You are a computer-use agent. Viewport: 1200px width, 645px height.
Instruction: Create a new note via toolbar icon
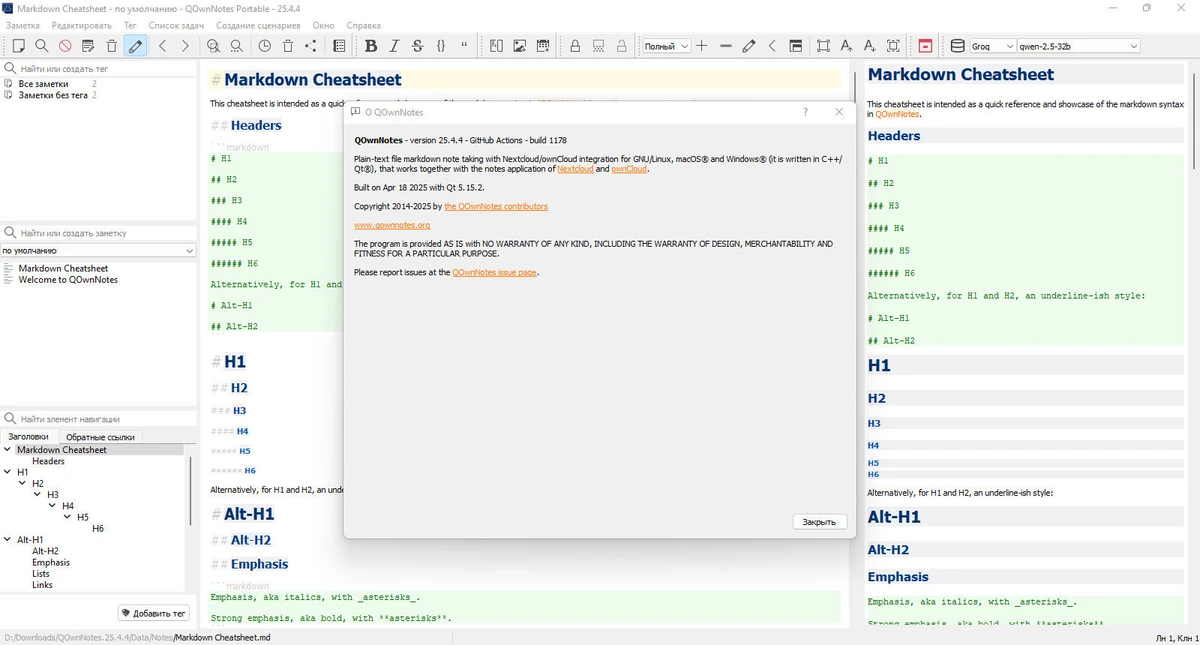click(x=18, y=46)
